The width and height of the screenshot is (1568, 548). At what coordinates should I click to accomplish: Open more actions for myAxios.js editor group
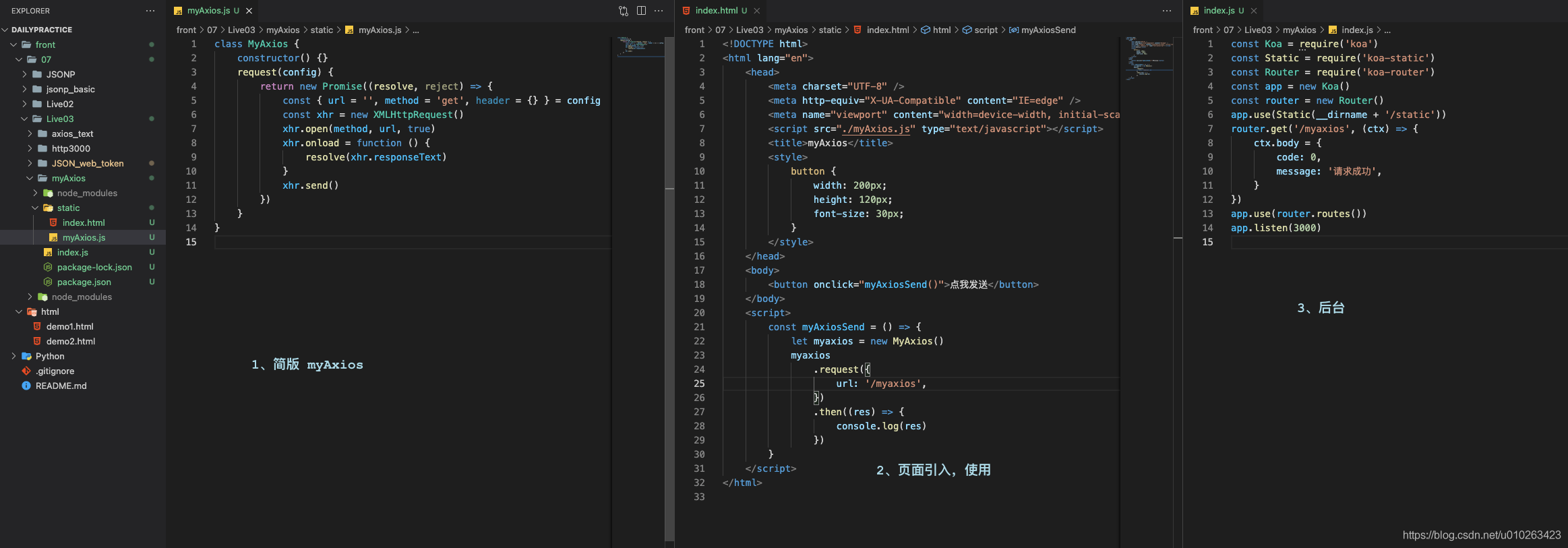(659, 11)
